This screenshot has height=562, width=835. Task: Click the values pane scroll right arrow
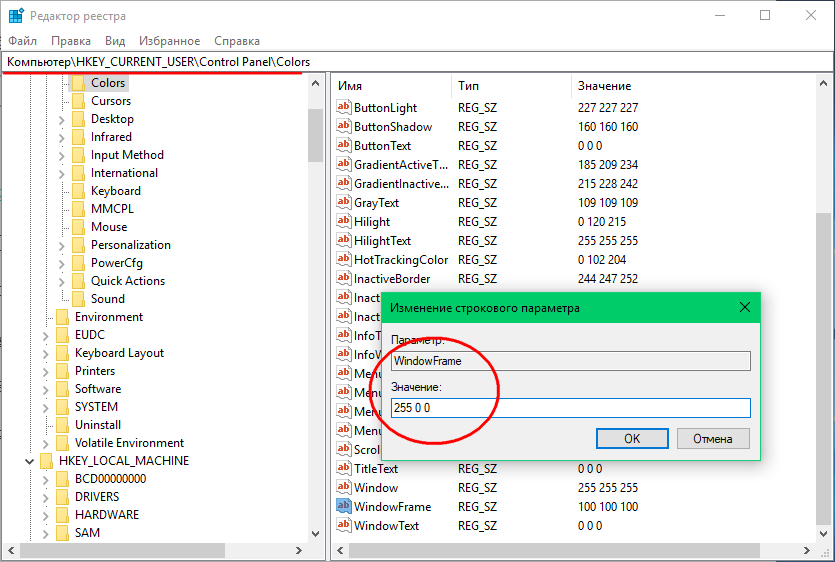pos(807,551)
